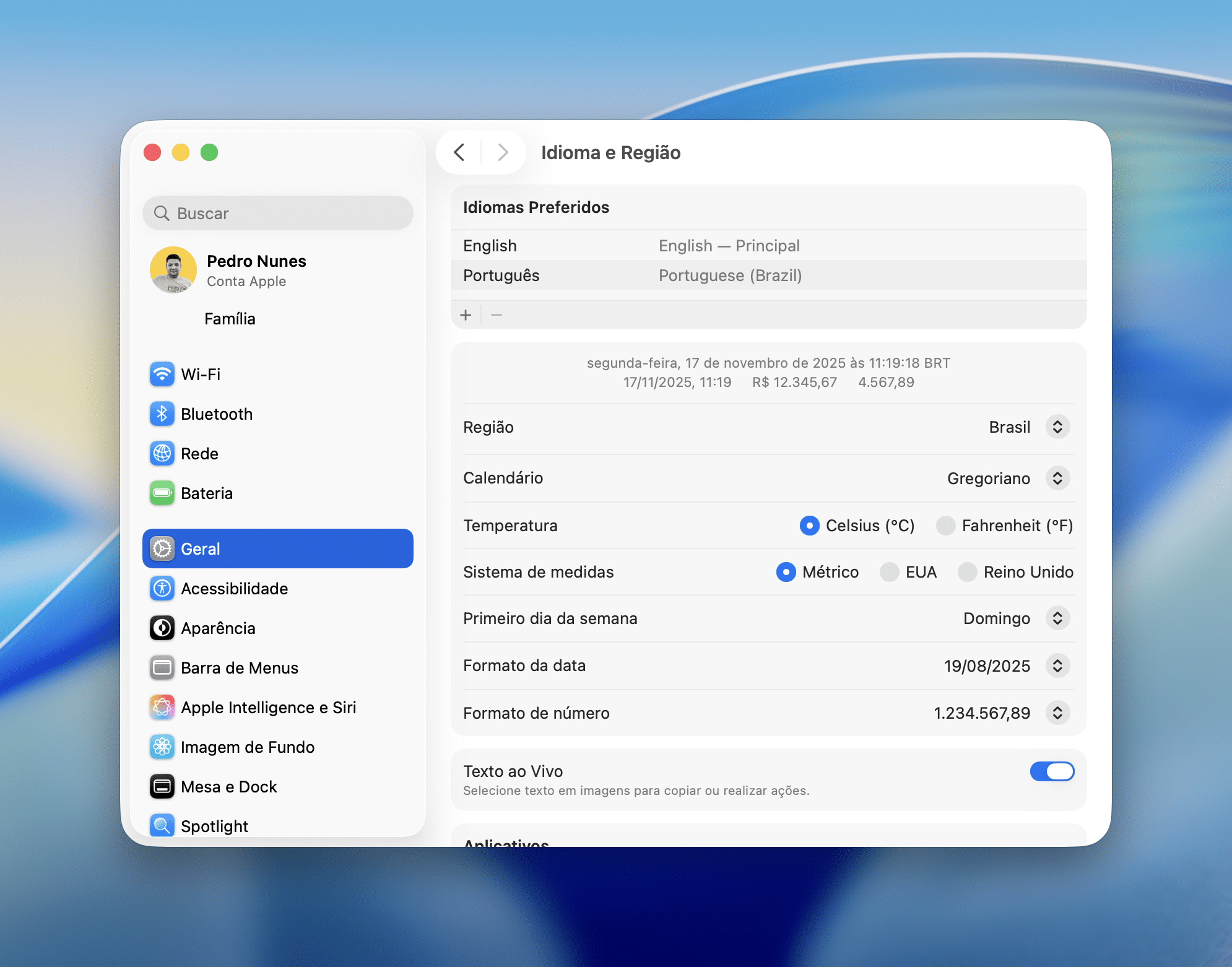
Task: Expand the Formato de número dropdown
Action: click(x=1057, y=713)
